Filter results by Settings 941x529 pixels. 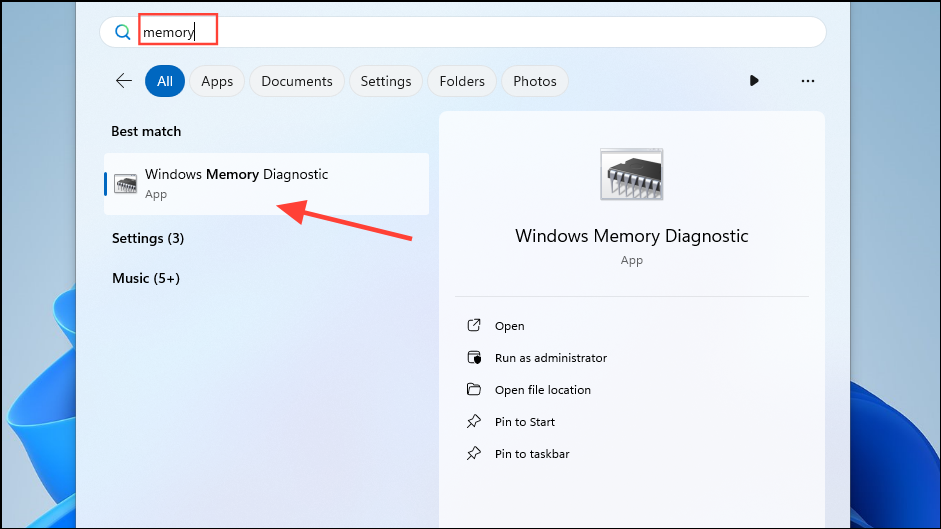coord(386,81)
